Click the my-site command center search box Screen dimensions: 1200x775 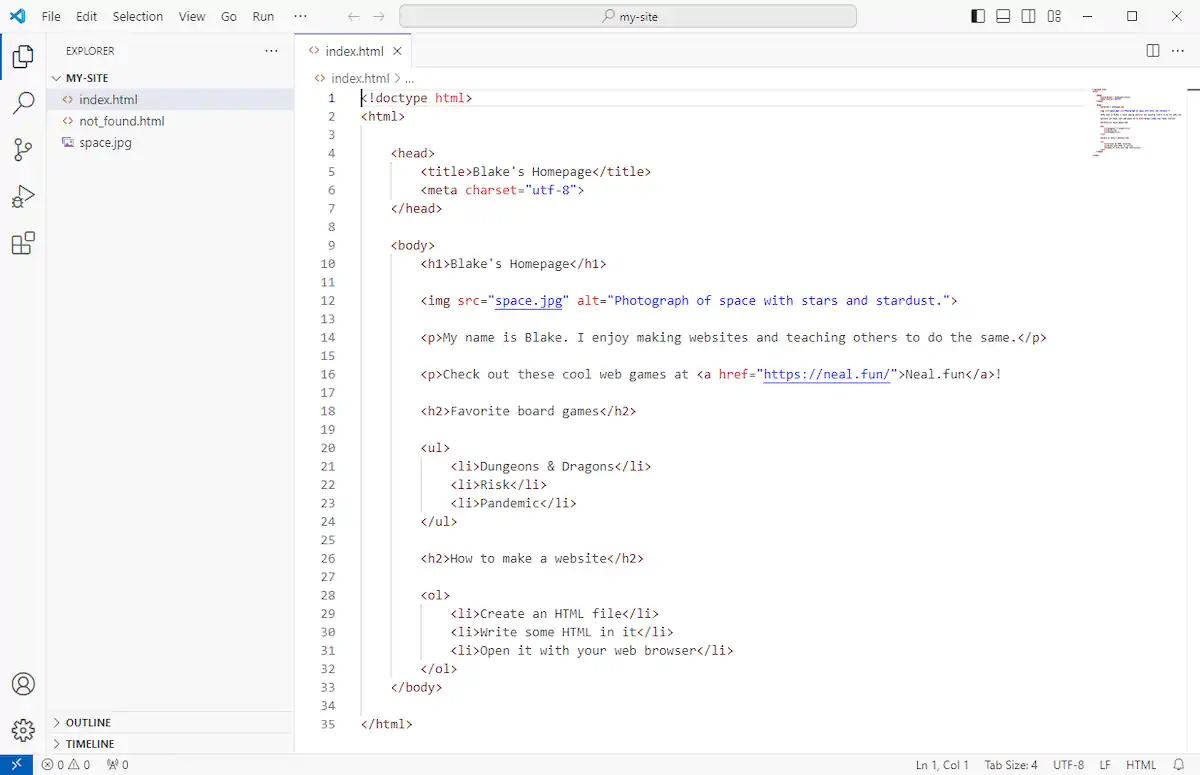point(628,15)
